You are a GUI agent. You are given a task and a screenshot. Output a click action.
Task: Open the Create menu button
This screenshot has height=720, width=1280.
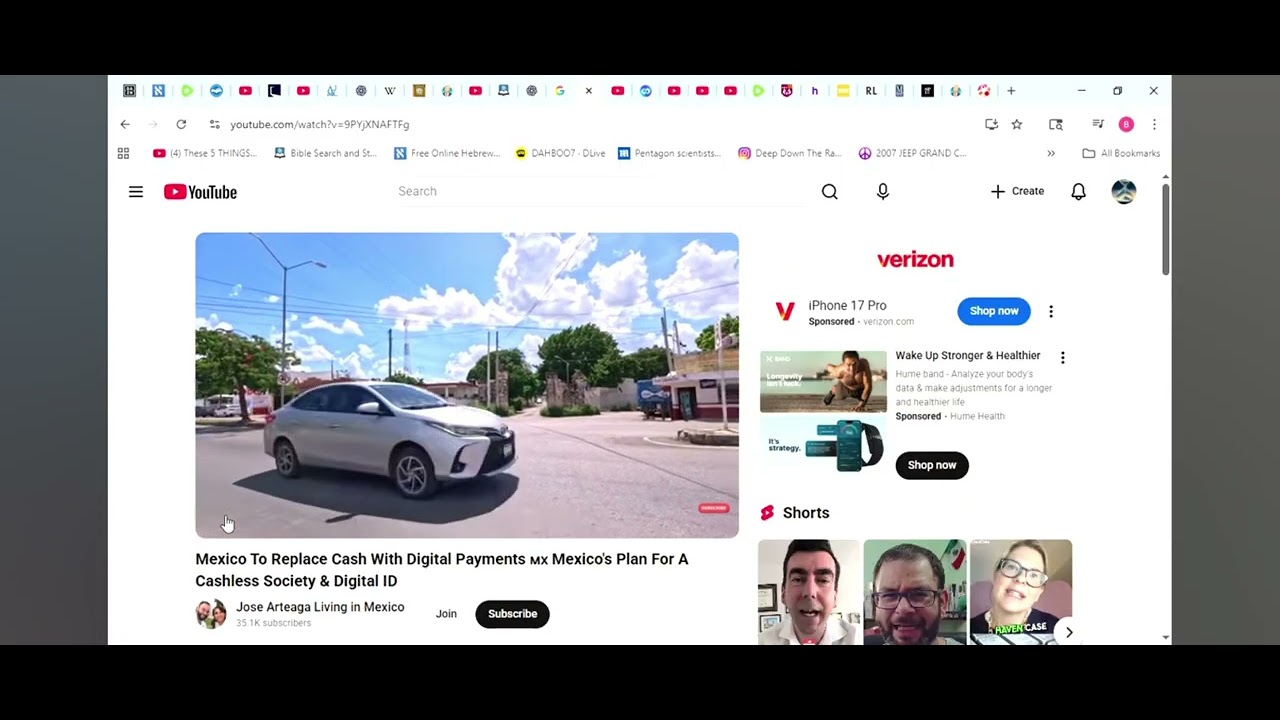pos(1017,191)
